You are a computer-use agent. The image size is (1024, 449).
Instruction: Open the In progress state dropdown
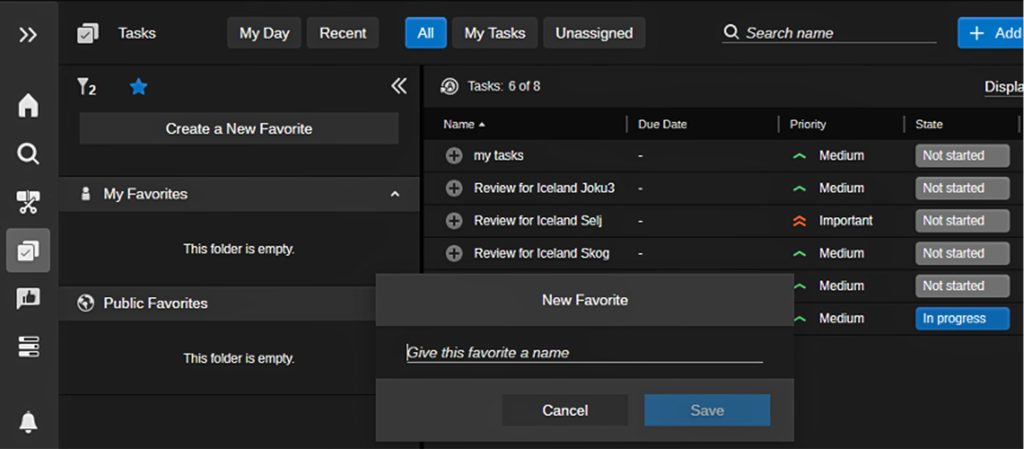[x=962, y=319]
